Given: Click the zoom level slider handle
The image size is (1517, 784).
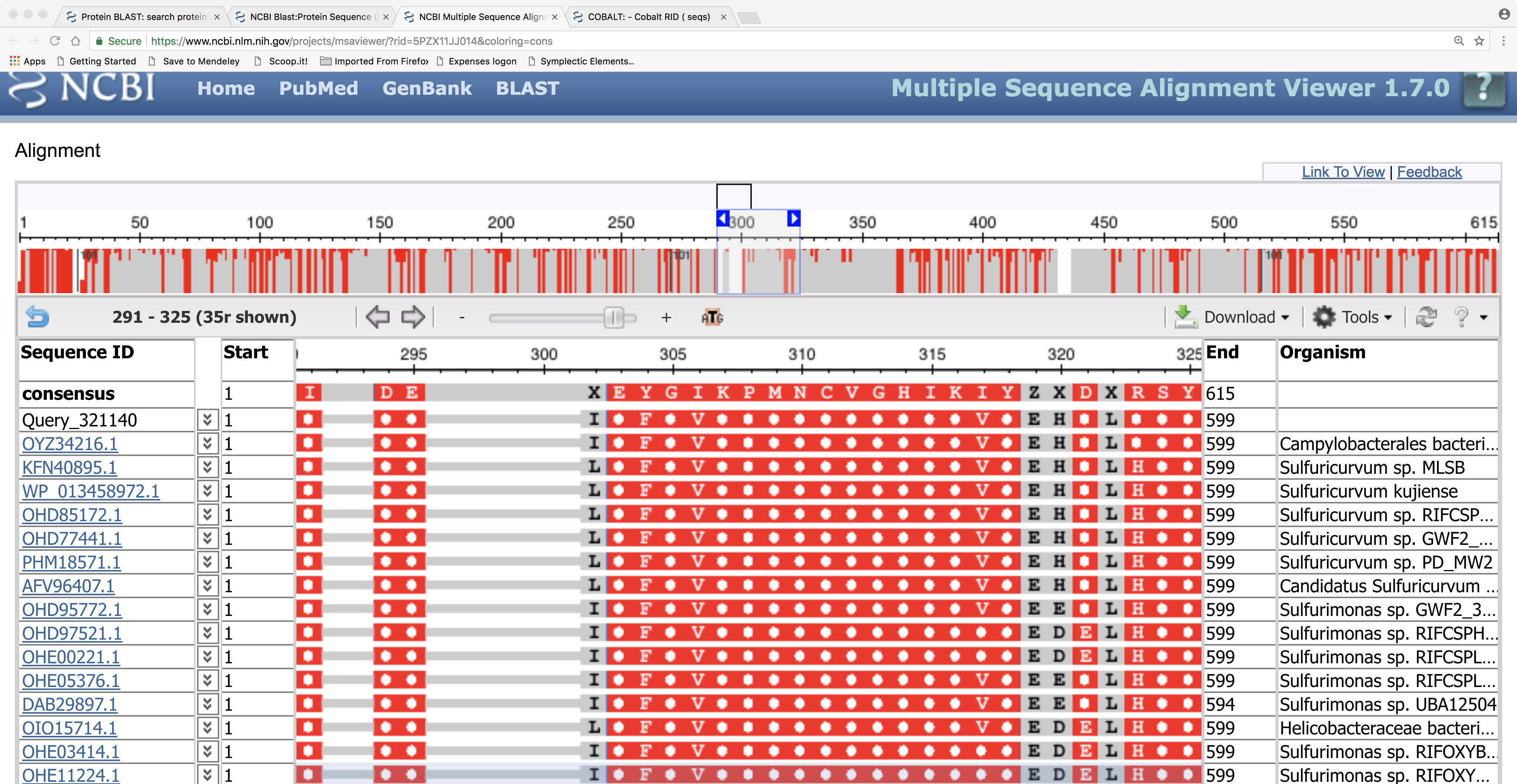Looking at the screenshot, I should [613, 317].
